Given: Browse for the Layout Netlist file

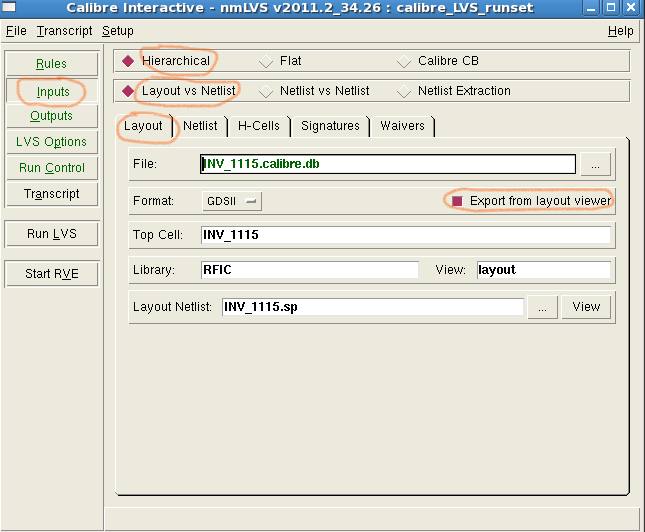Looking at the screenshot, I should 542,307.
